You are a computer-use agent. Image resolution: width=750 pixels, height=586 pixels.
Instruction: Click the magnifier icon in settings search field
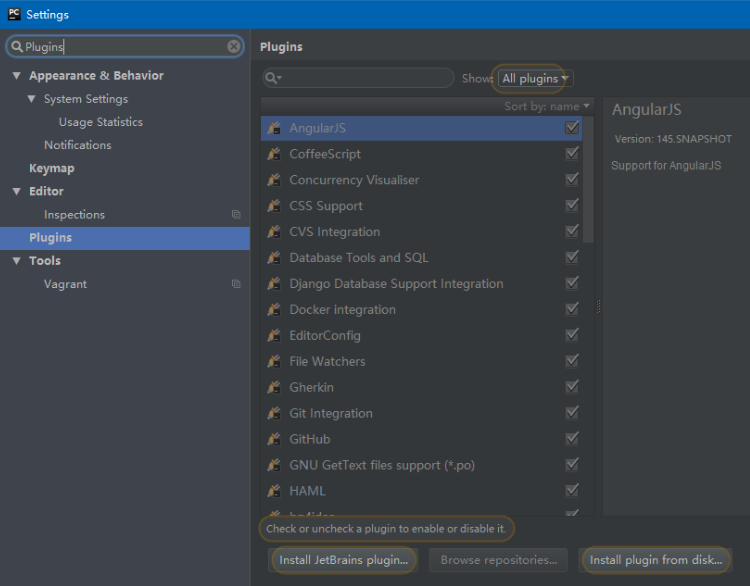(17, 46)
